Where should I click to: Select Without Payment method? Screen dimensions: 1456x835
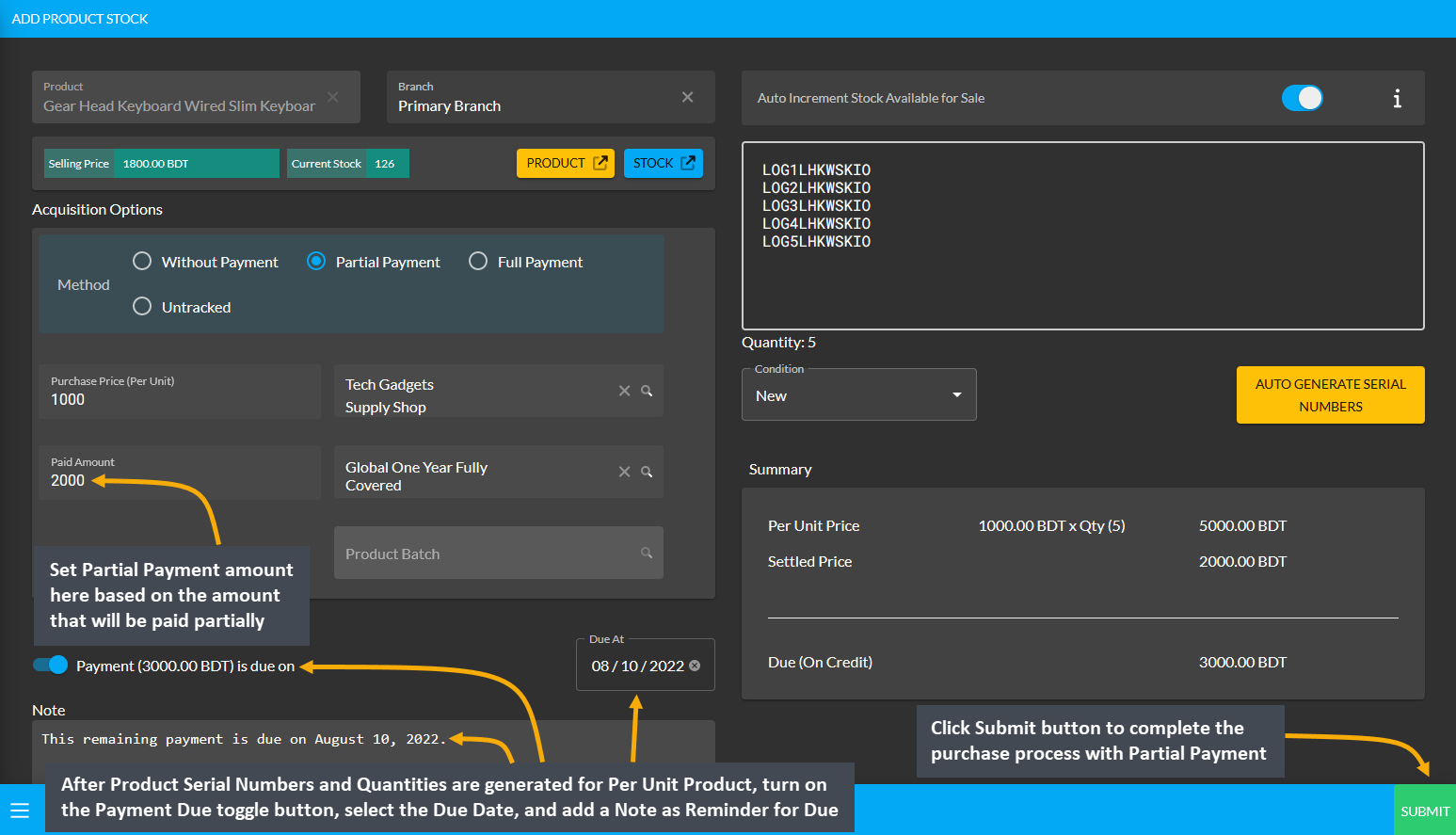142,261
